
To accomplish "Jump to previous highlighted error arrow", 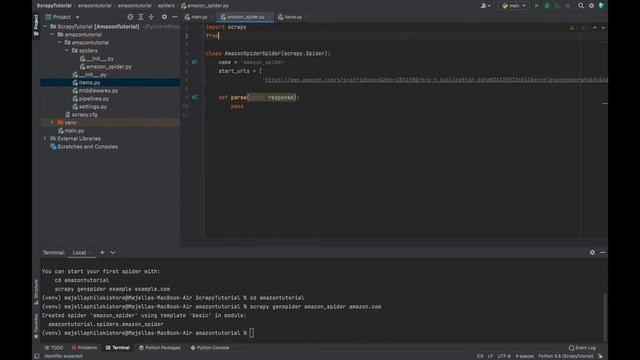I will pyautogui.click(x=595, y=28).
